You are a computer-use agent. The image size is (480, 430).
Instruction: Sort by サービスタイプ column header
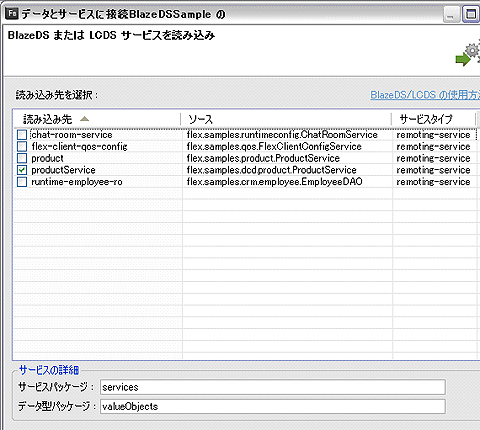[433, 119]
